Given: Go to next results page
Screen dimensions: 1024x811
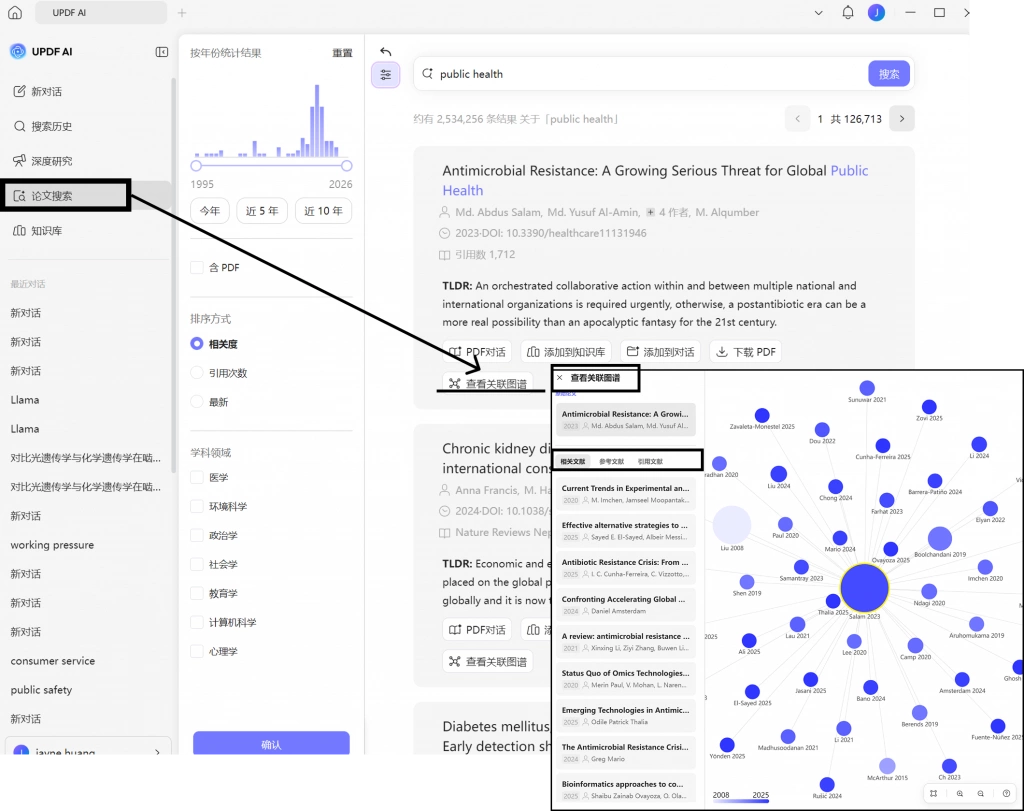Looking at the screenshot, I should 902,119.
